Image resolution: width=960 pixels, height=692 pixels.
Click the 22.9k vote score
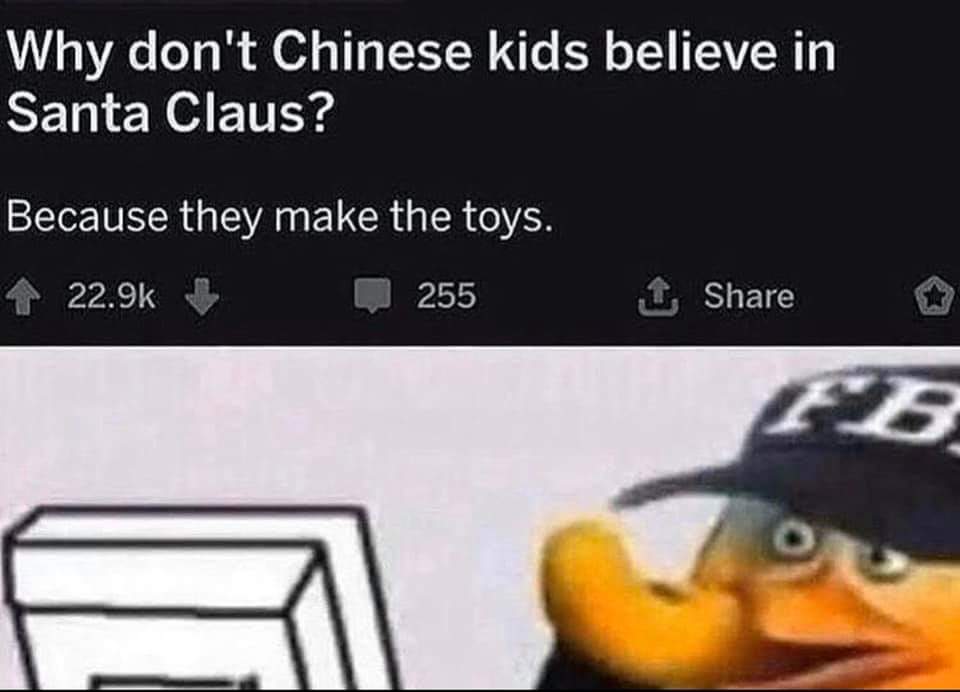coord(111,296)
